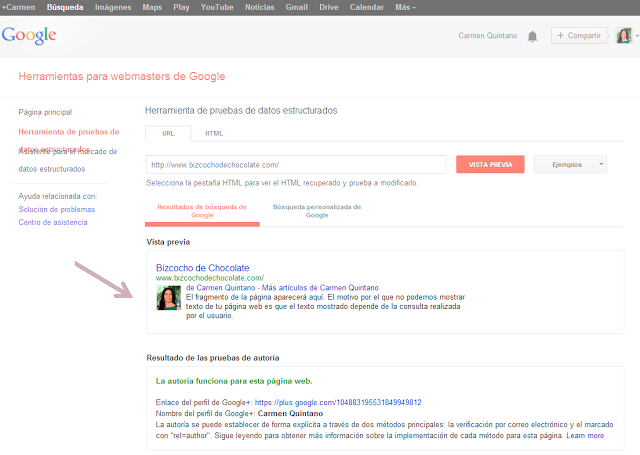This screenshot has height=455, width=640.
Task: Click the author photo thumbnail in preview
Action: coord(169,297)
